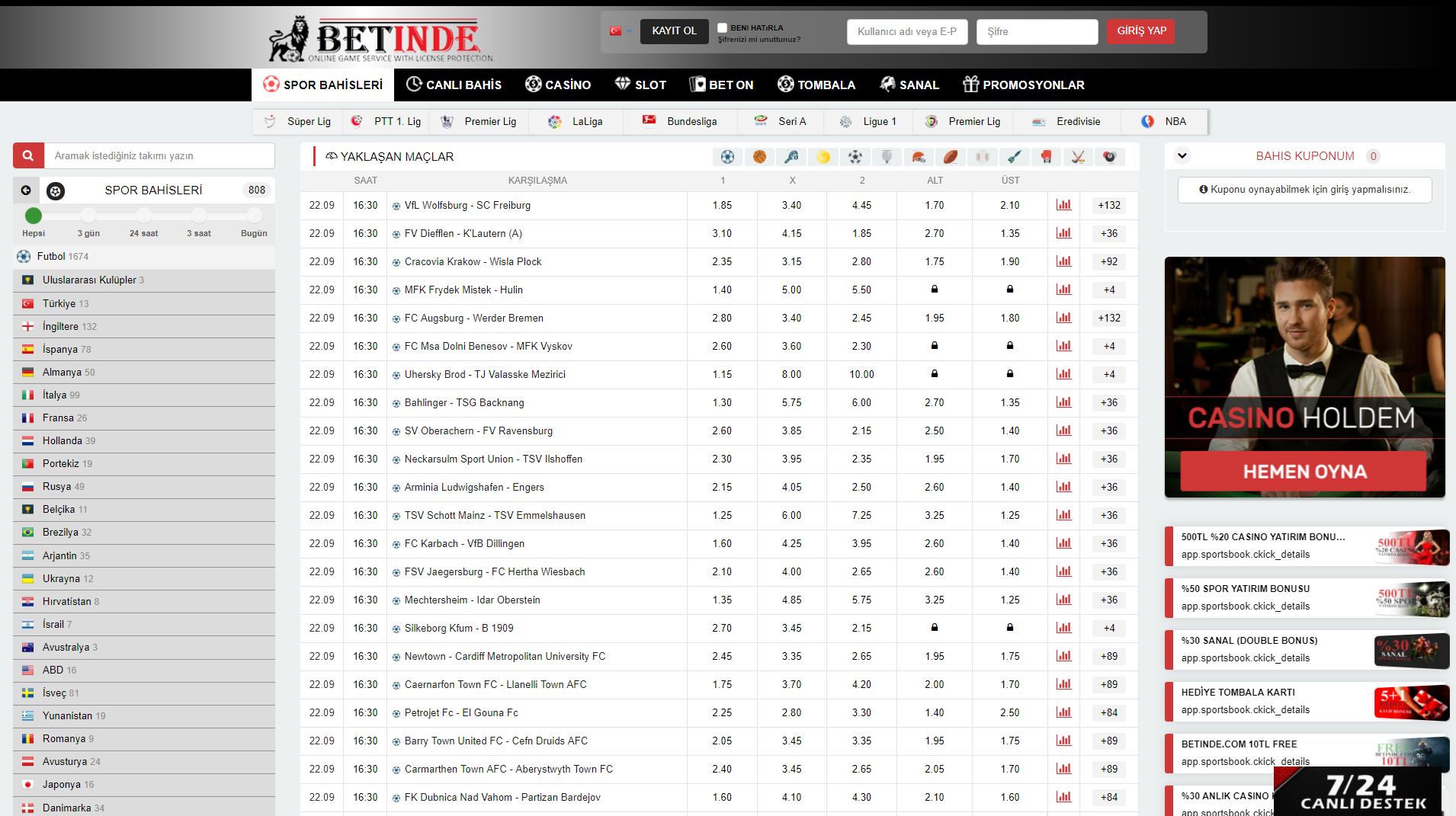1456x816 pixels.
Task: Click the red search magnifier icon
Action: [x=28, y=156]
